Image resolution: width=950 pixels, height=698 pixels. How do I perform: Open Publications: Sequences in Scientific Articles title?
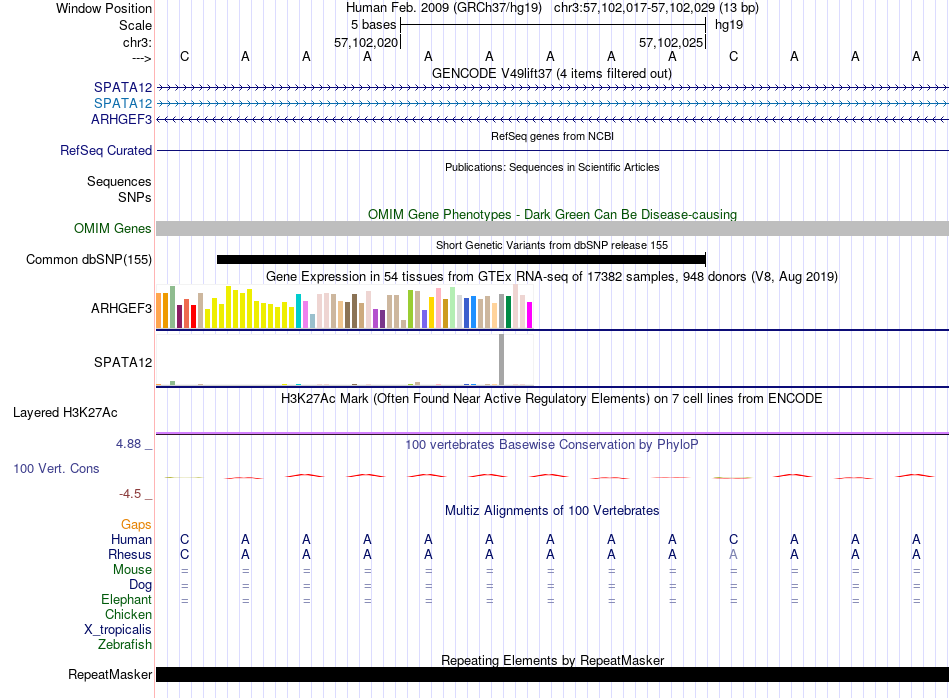coord(552,167)
